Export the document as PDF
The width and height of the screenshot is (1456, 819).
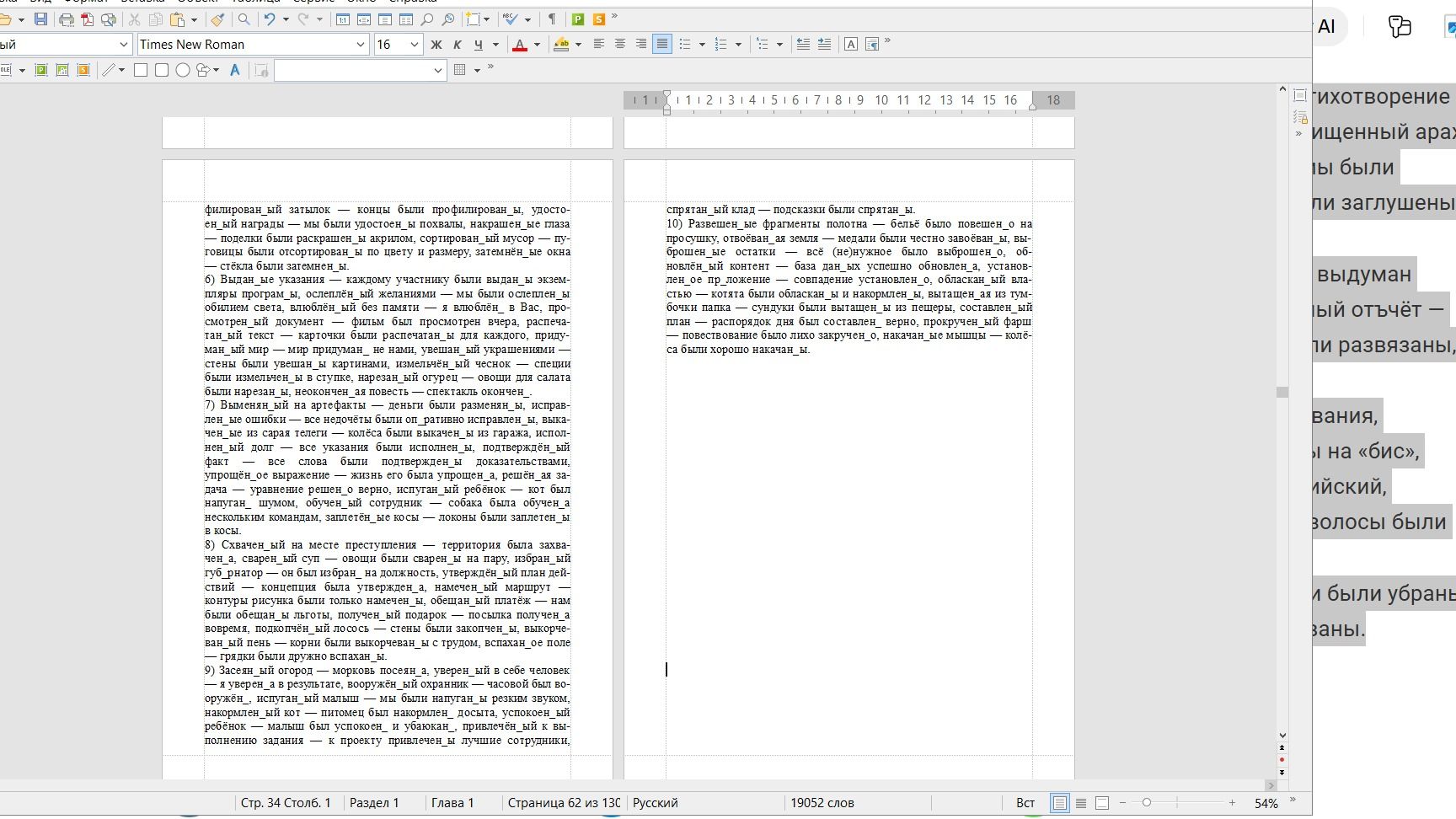tap(88, 19)
